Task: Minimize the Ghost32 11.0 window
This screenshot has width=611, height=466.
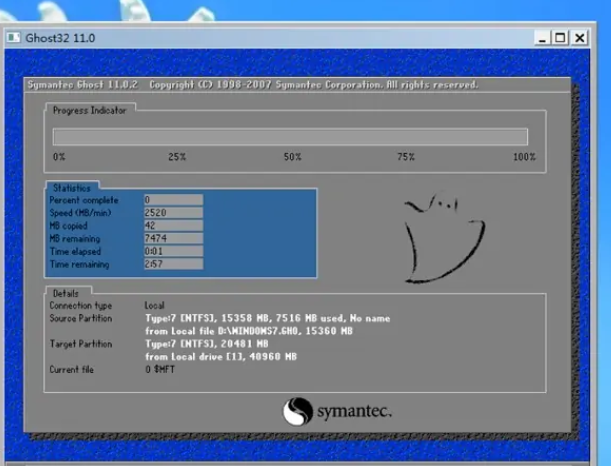Action: point(542,38)
